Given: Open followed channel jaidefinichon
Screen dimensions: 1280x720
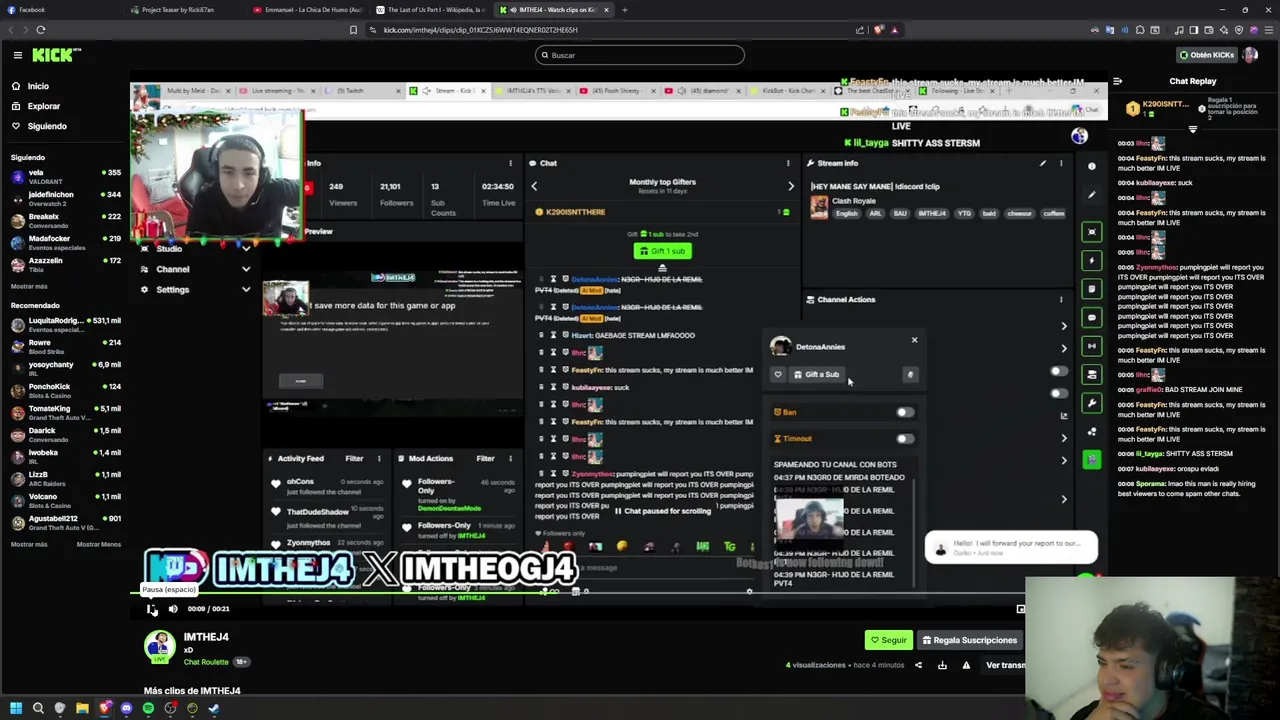Looking at the screenshot, I should [65, 198].
